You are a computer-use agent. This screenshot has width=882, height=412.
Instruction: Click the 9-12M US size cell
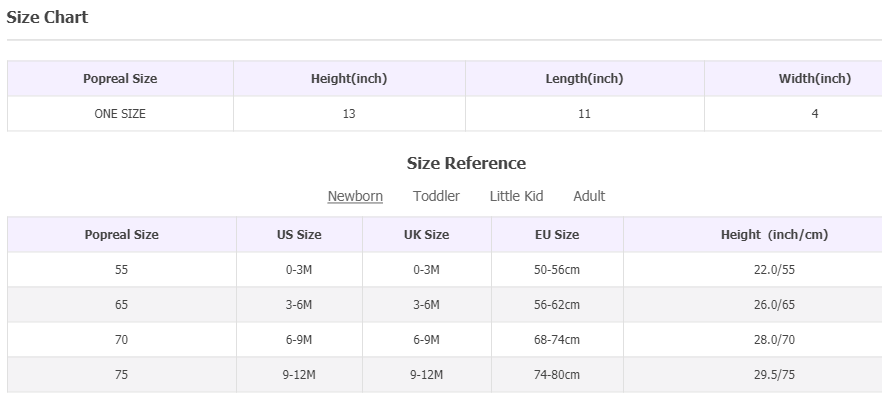[299, 374]
